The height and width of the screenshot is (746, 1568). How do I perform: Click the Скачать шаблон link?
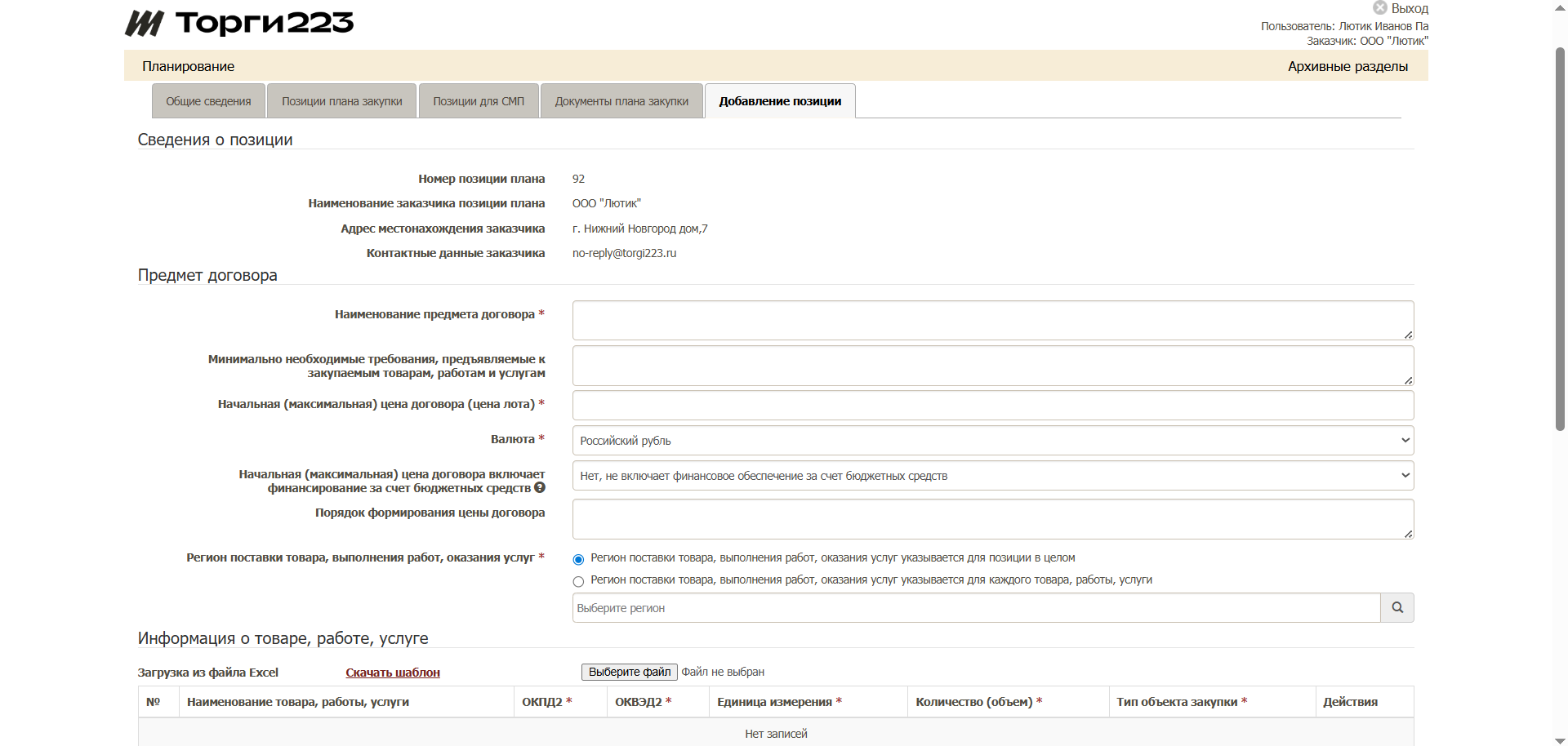[393, 673]
